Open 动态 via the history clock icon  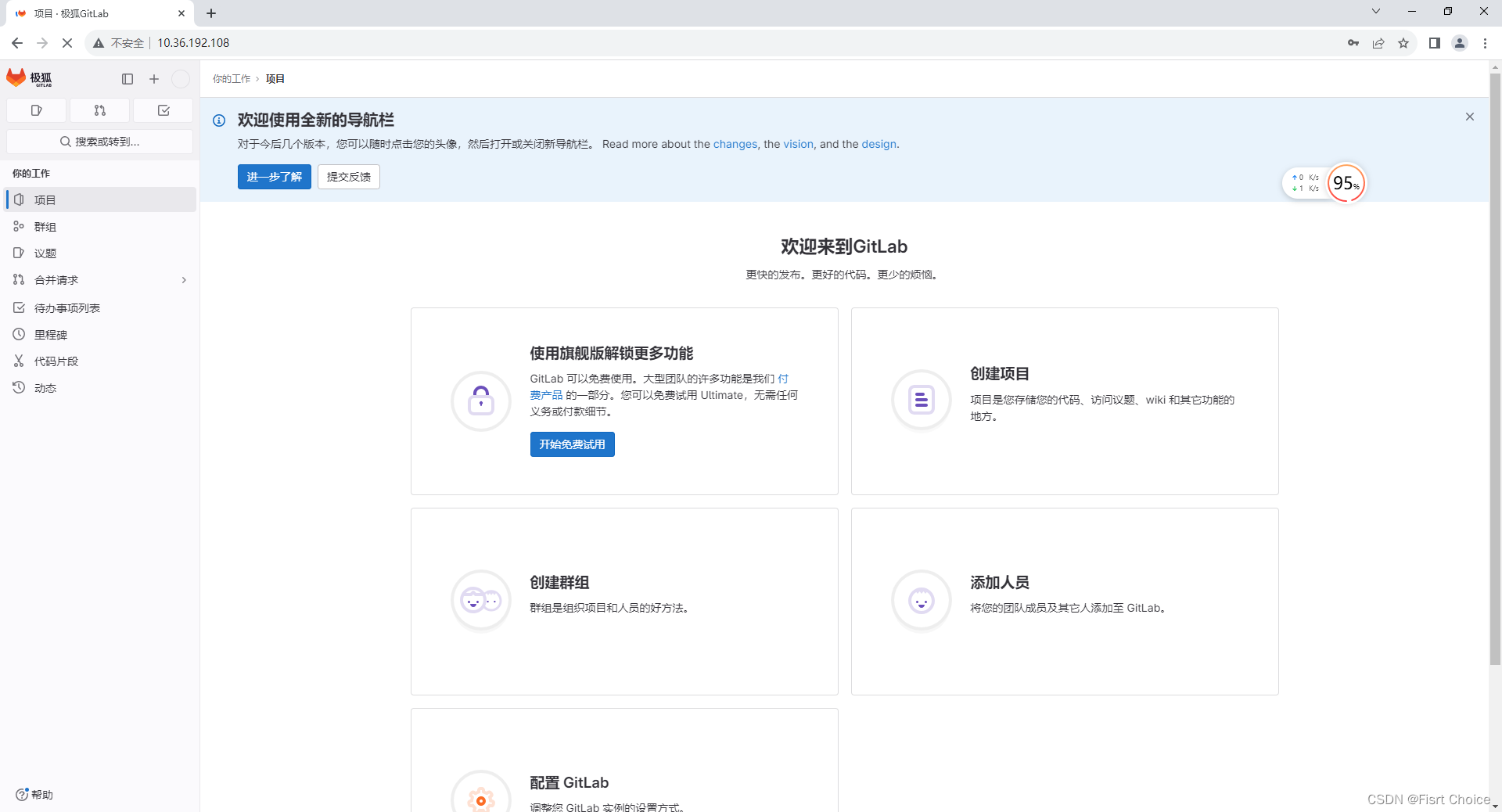click(x=45, y=387)
